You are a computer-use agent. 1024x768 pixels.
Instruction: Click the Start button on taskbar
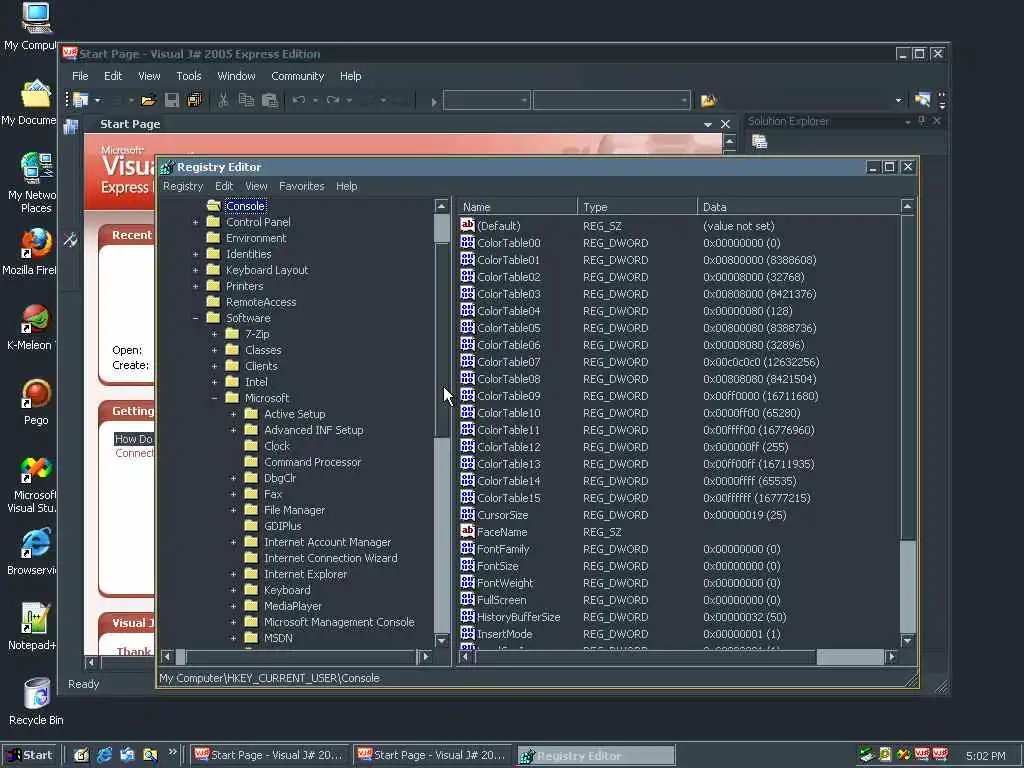tap(30, 755)
